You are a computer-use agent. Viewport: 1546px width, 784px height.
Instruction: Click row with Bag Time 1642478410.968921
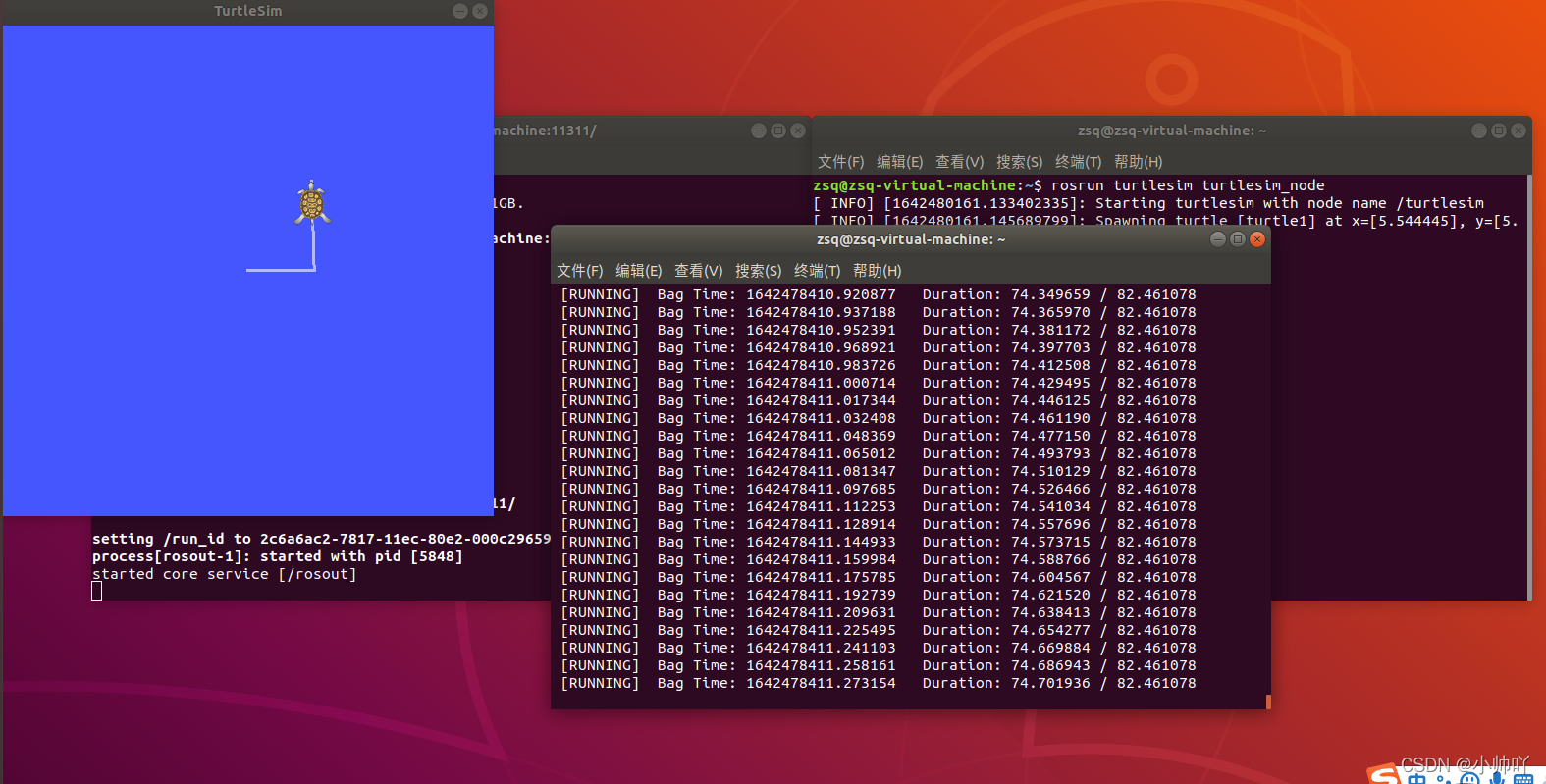coord(879,347)
